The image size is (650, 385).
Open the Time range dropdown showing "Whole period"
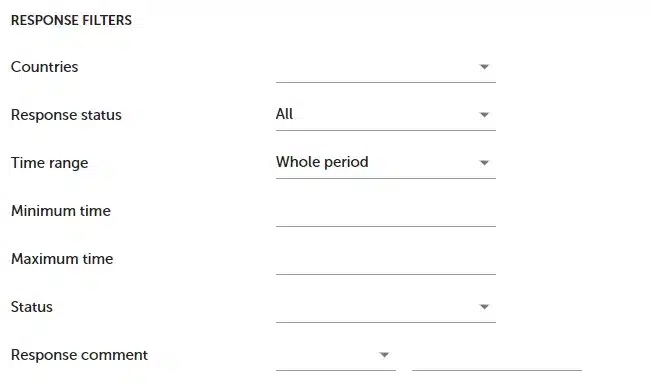(386, 163)
